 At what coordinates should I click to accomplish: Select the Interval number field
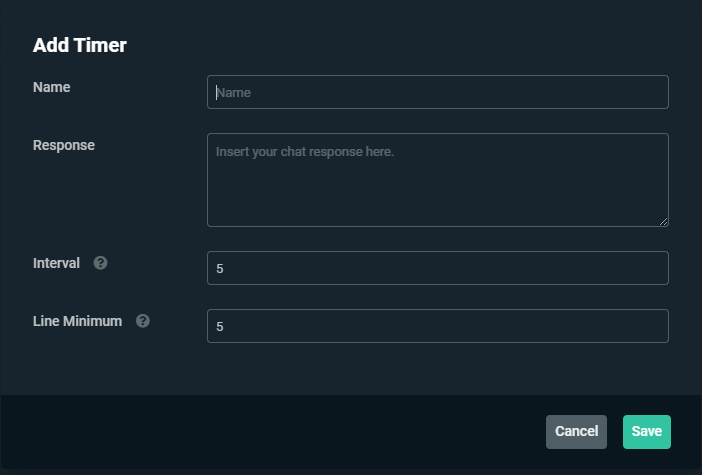[x=437, y=268]
